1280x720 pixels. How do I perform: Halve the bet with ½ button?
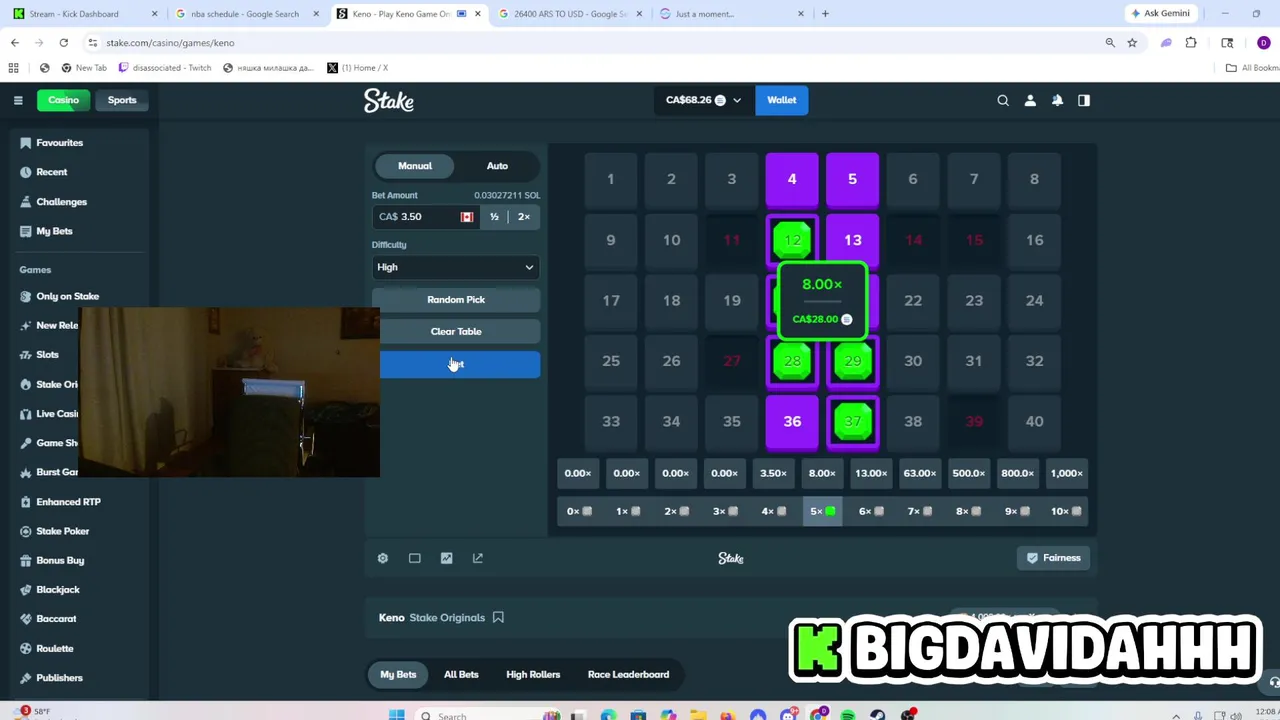(494, 217)
